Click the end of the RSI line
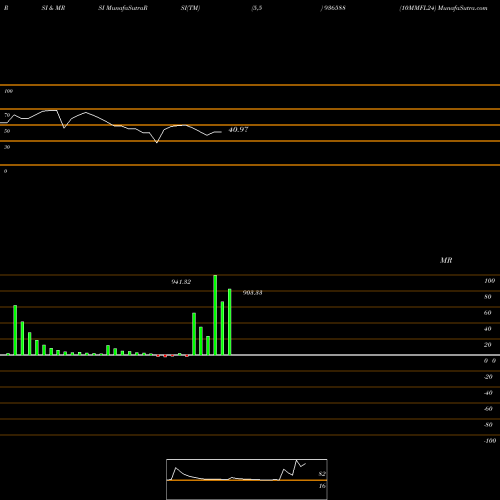The height and width of the screenshot is (500, 500). (x=221, y=132)
